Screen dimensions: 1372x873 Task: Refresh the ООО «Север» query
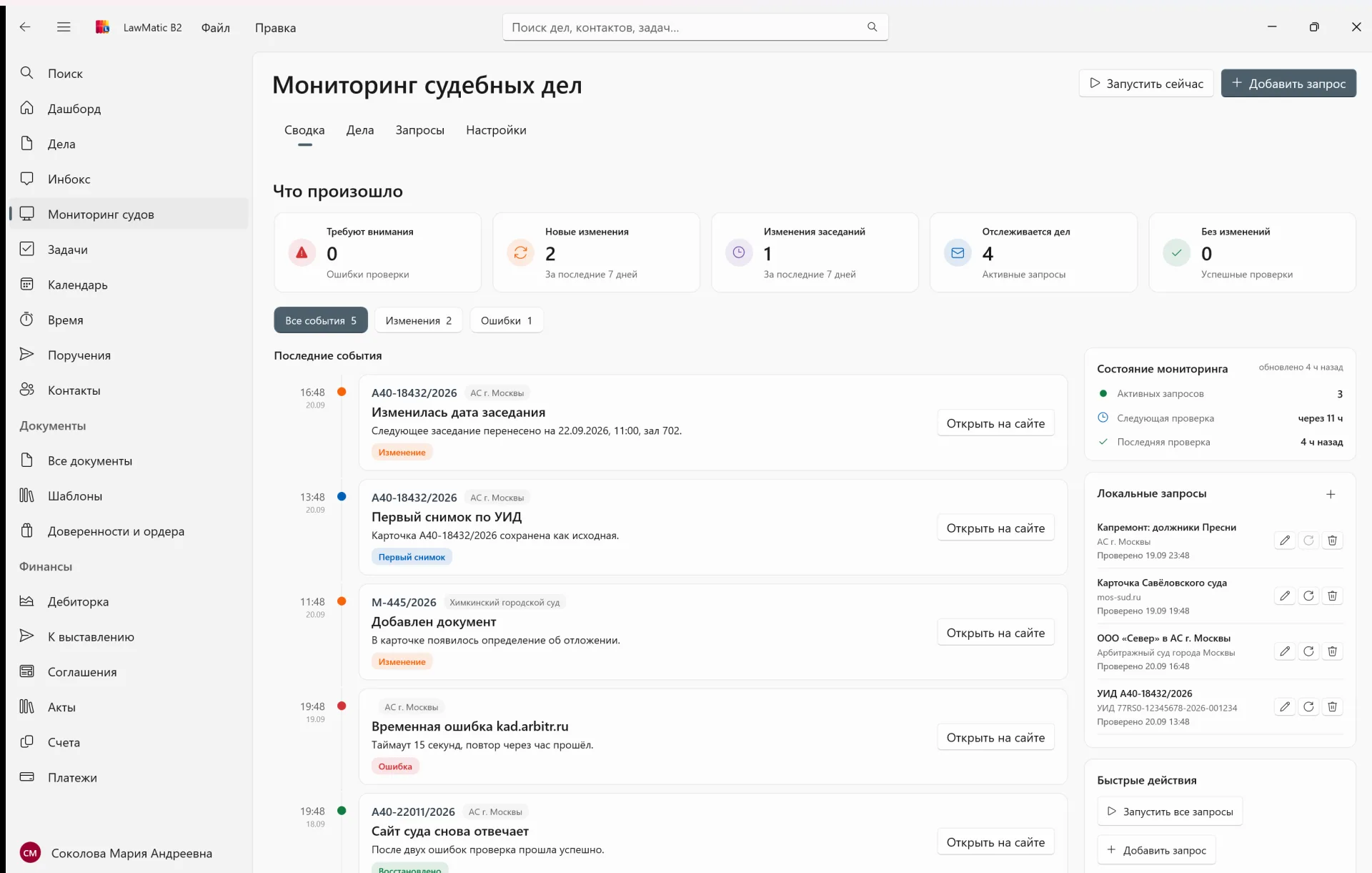click(x=1308, y=651)
